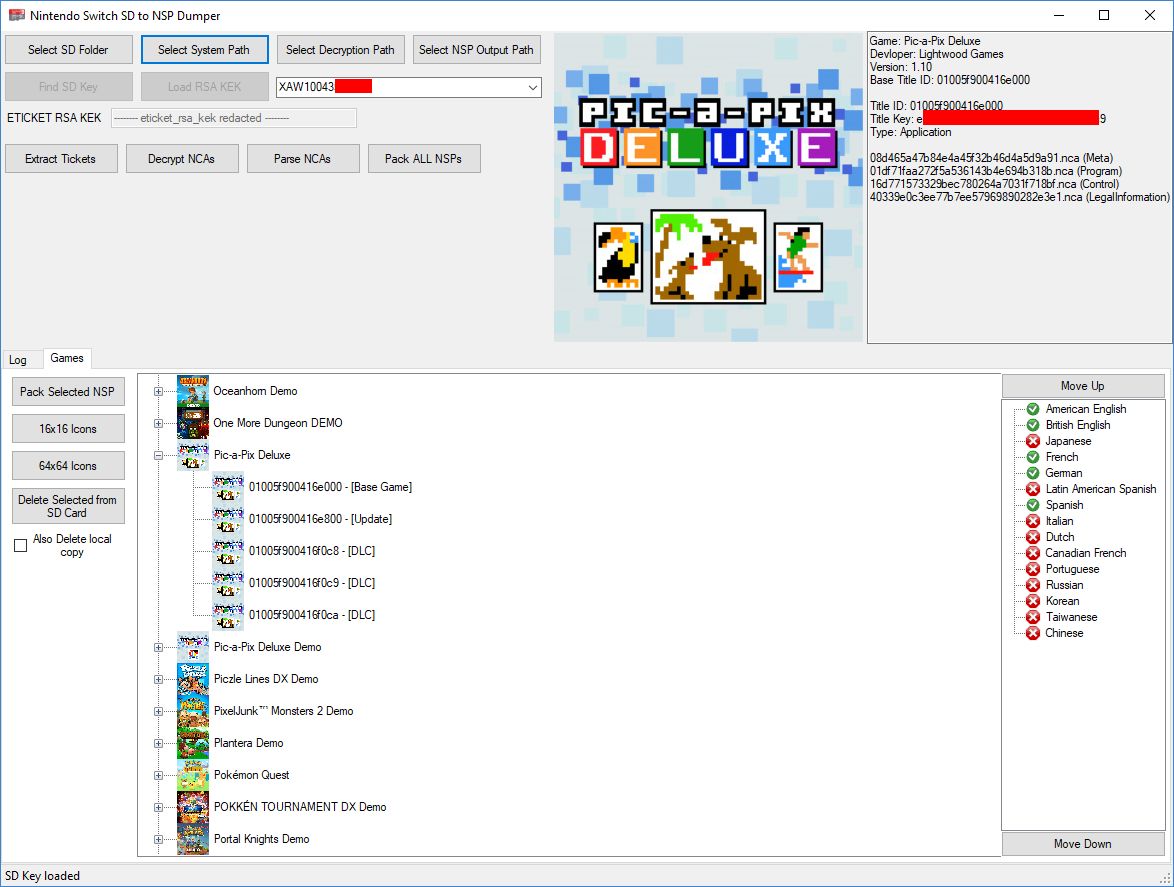Click Select NSP Output Path button

point(477,50)
